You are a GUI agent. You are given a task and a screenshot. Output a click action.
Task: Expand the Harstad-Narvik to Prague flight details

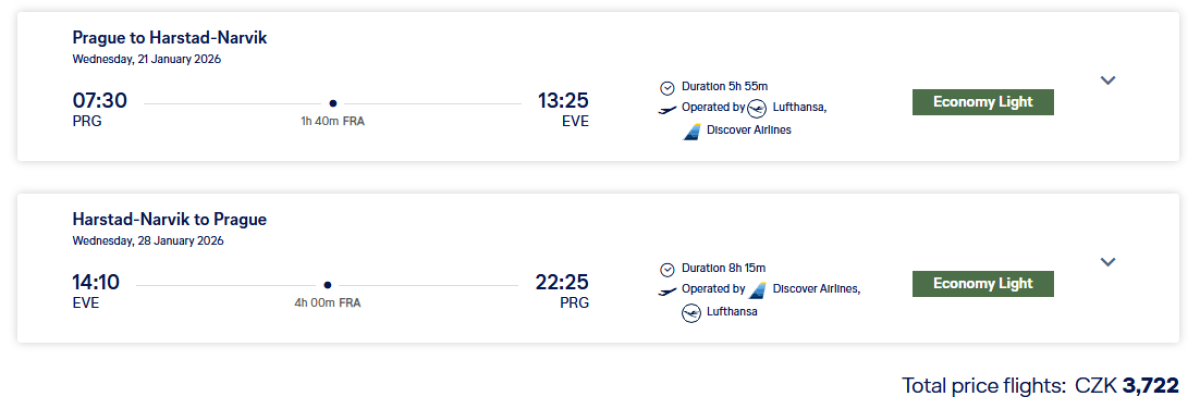coord(1107,262)
